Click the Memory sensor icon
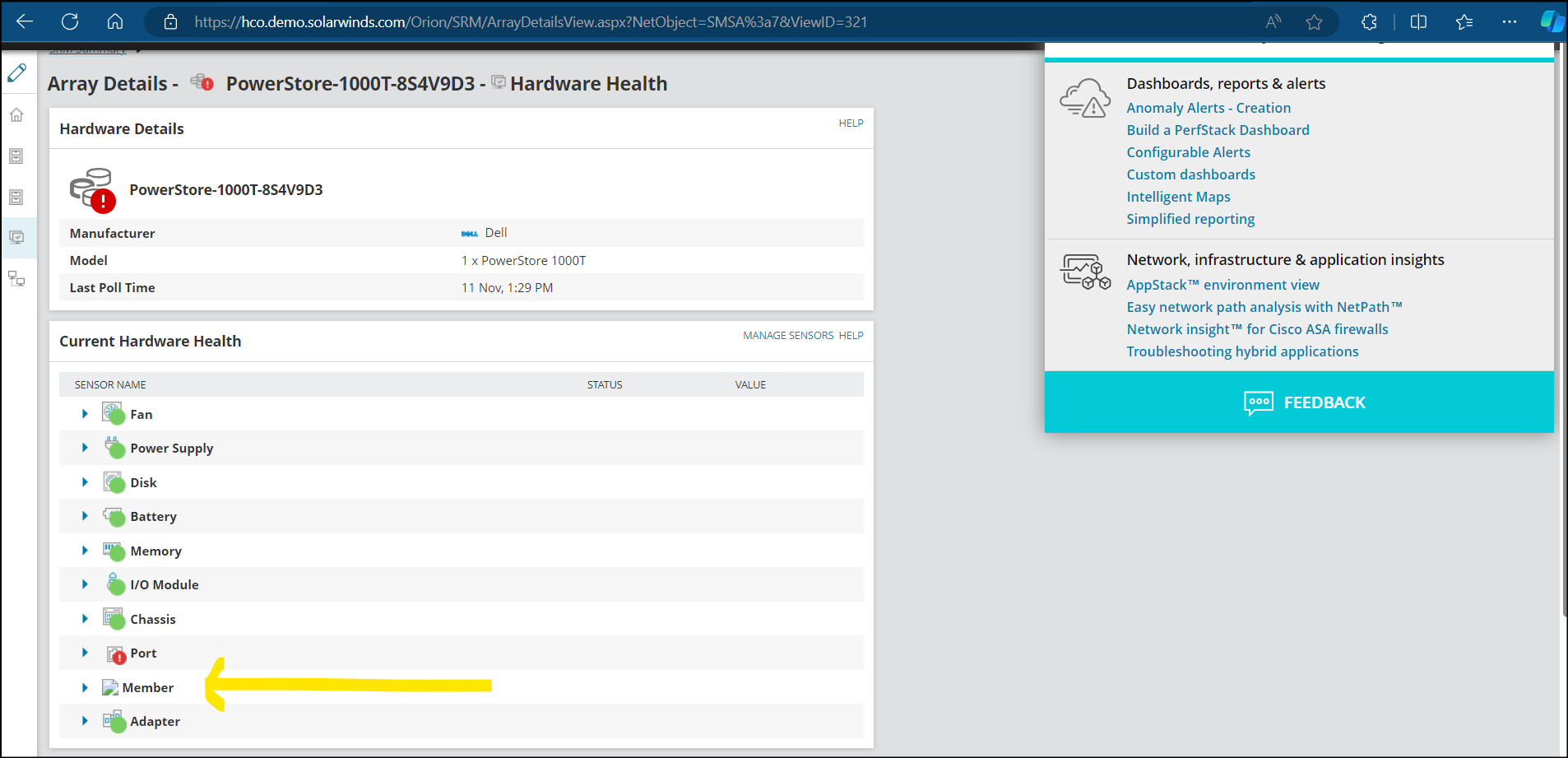Image resolution: width=1568 pixels, height=758 pixels. [114, 550]
